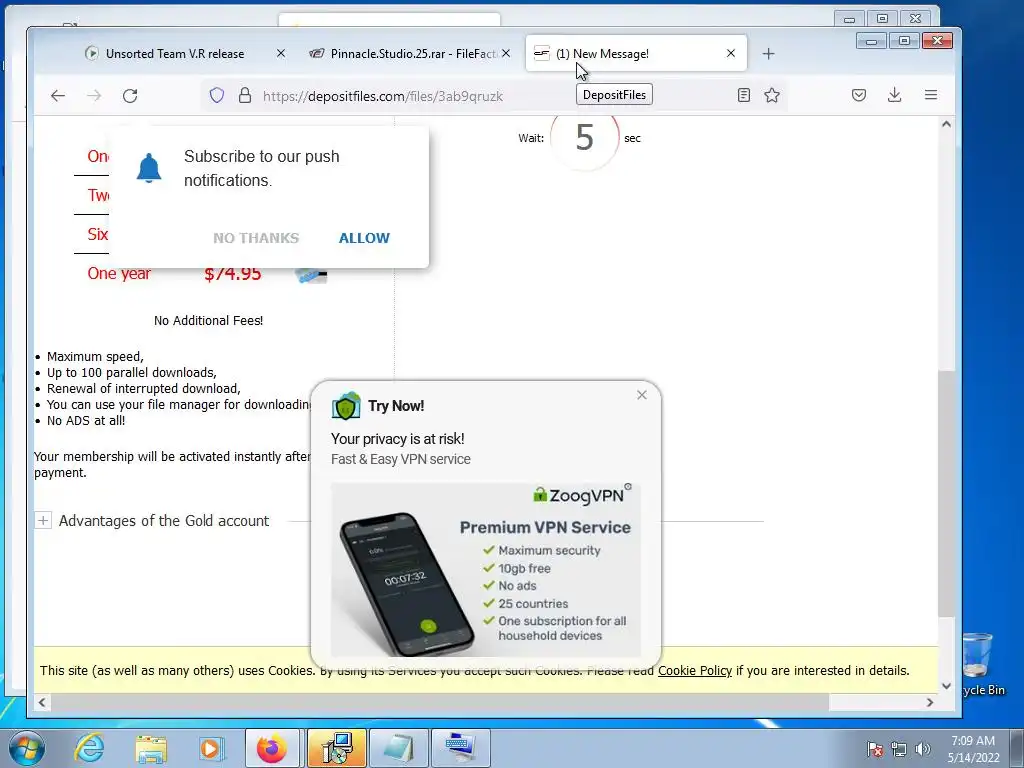This screenshot has width=1024, height=768.
Task: Click 'Up to 100 parallel downloads,' text
Action: 131,373
